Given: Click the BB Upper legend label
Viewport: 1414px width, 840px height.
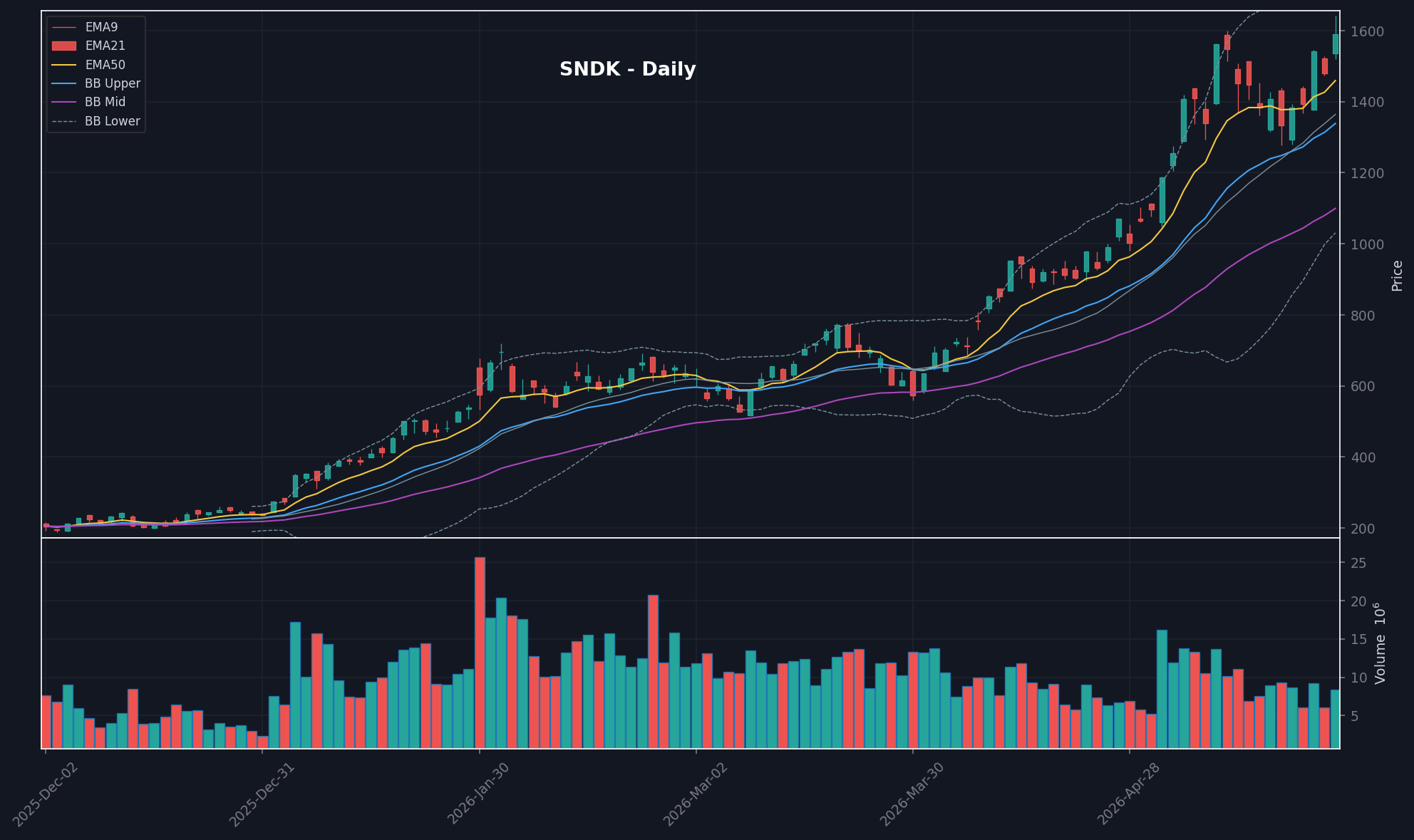Looking at the screenshot, I should tap(113, 83).
